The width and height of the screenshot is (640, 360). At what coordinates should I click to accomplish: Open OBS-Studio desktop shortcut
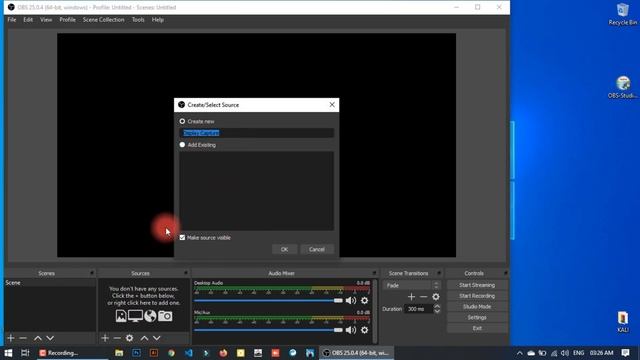pos(623,87)
